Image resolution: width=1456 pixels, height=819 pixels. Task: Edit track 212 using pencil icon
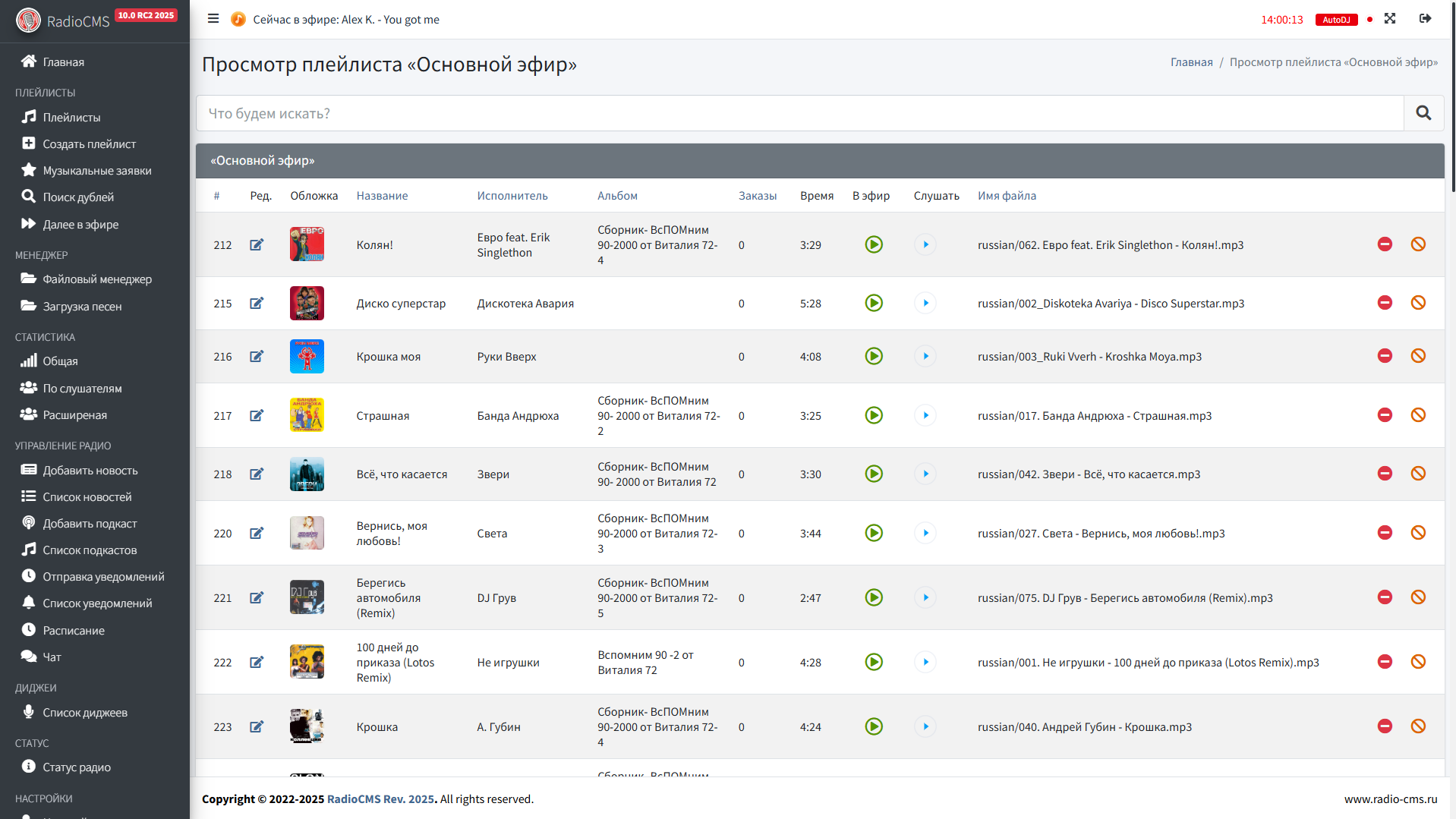click(x=257, y=244)
